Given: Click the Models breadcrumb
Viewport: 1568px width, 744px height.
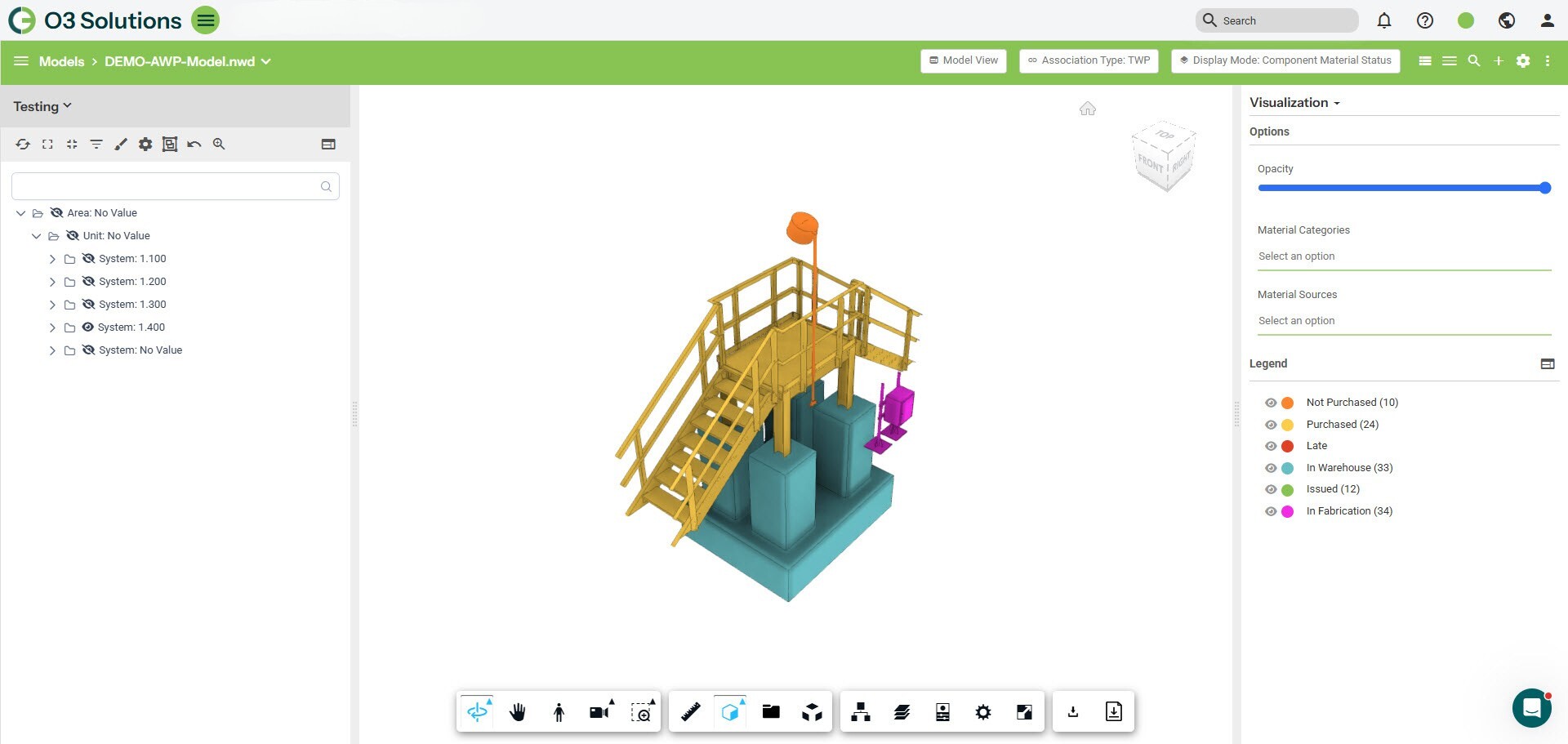Looking at the screenshot, I should pyautogui.click(x=61, y=61).
